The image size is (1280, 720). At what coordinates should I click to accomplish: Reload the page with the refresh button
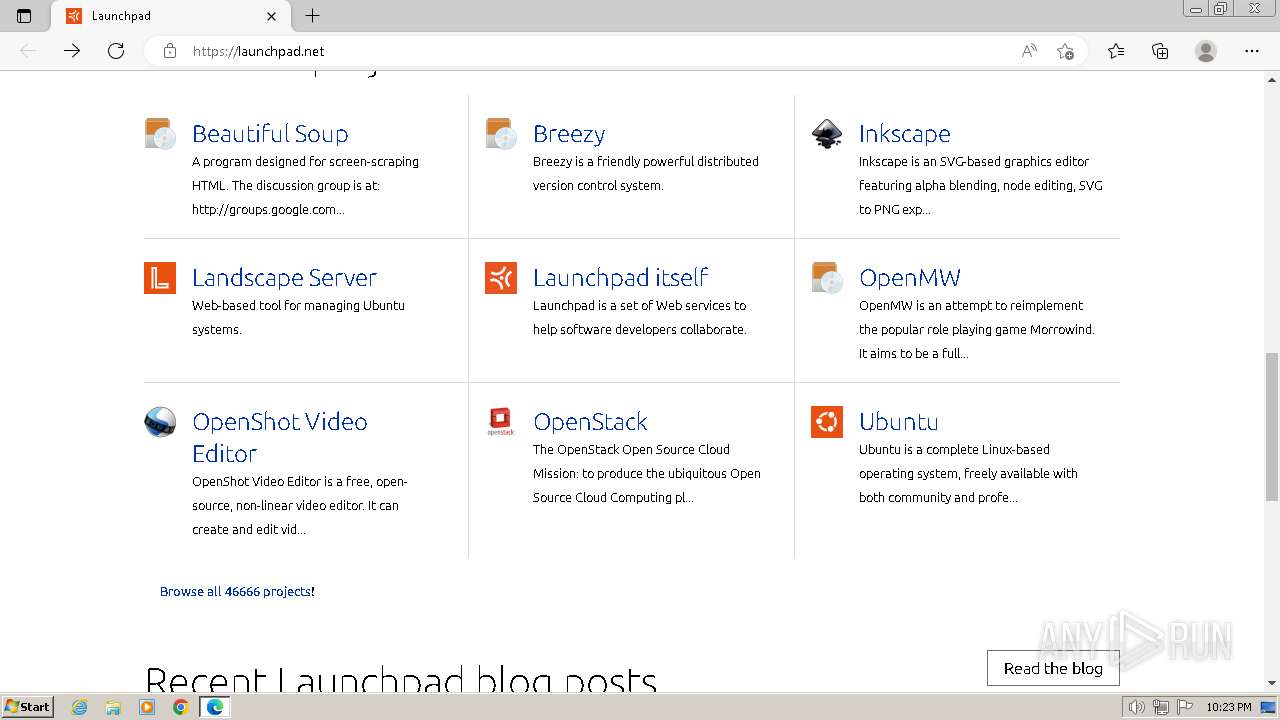click(116, 51)
